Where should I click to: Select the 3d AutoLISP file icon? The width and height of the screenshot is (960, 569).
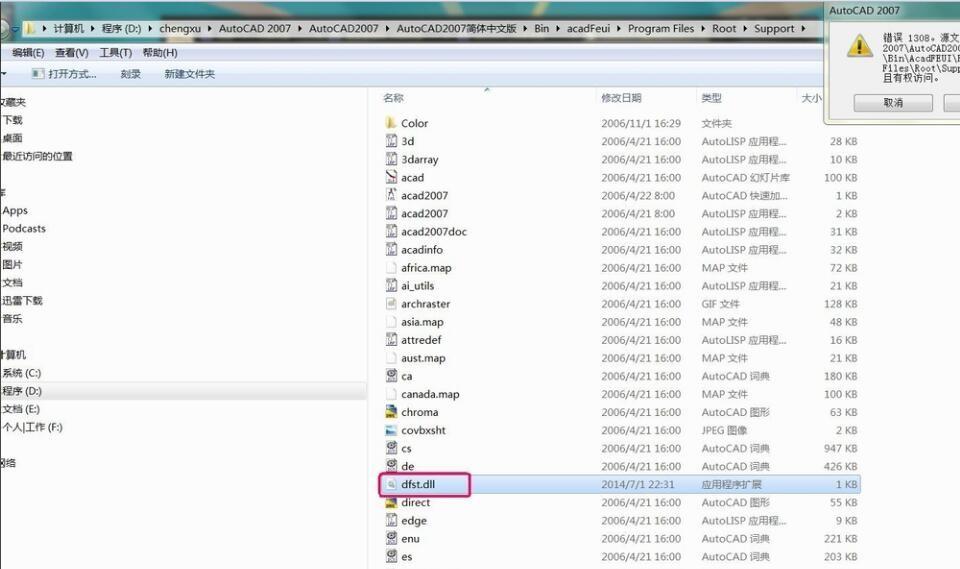click(x=391, y=141)
